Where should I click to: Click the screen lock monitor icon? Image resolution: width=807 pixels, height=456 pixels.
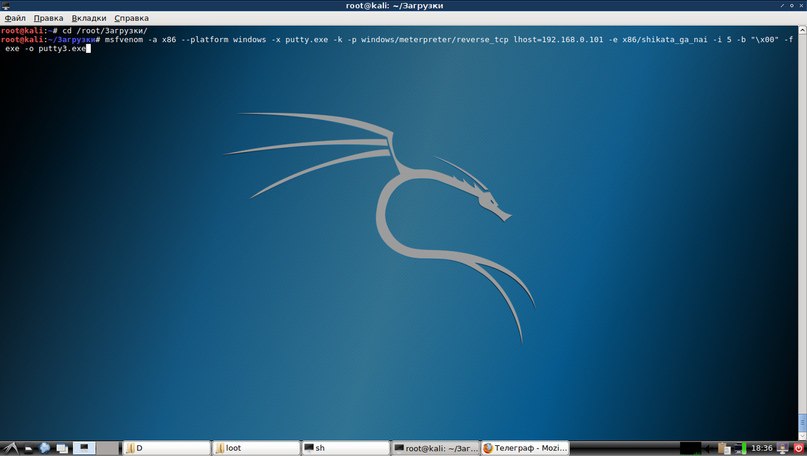click(782, 448)
